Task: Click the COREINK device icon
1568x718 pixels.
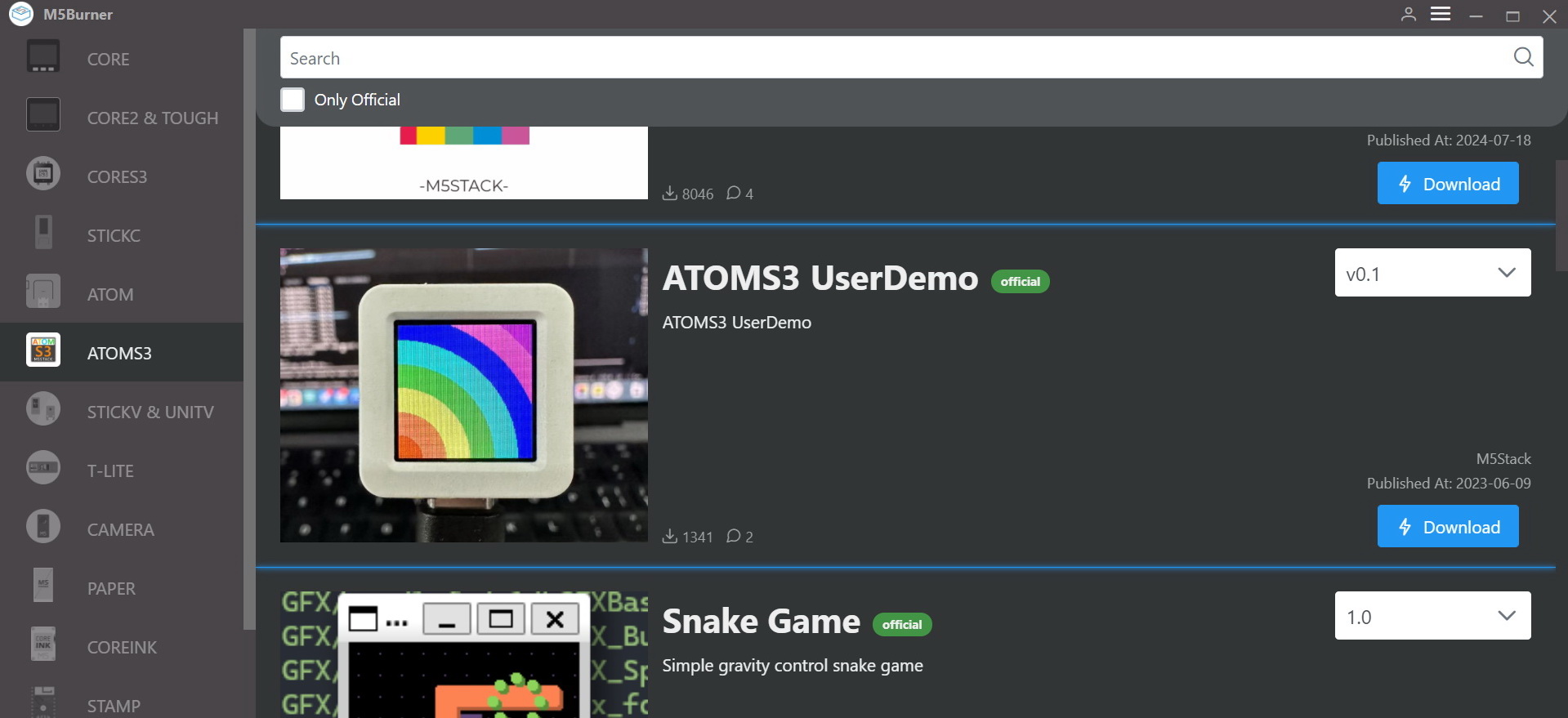Action: [42, 644]
